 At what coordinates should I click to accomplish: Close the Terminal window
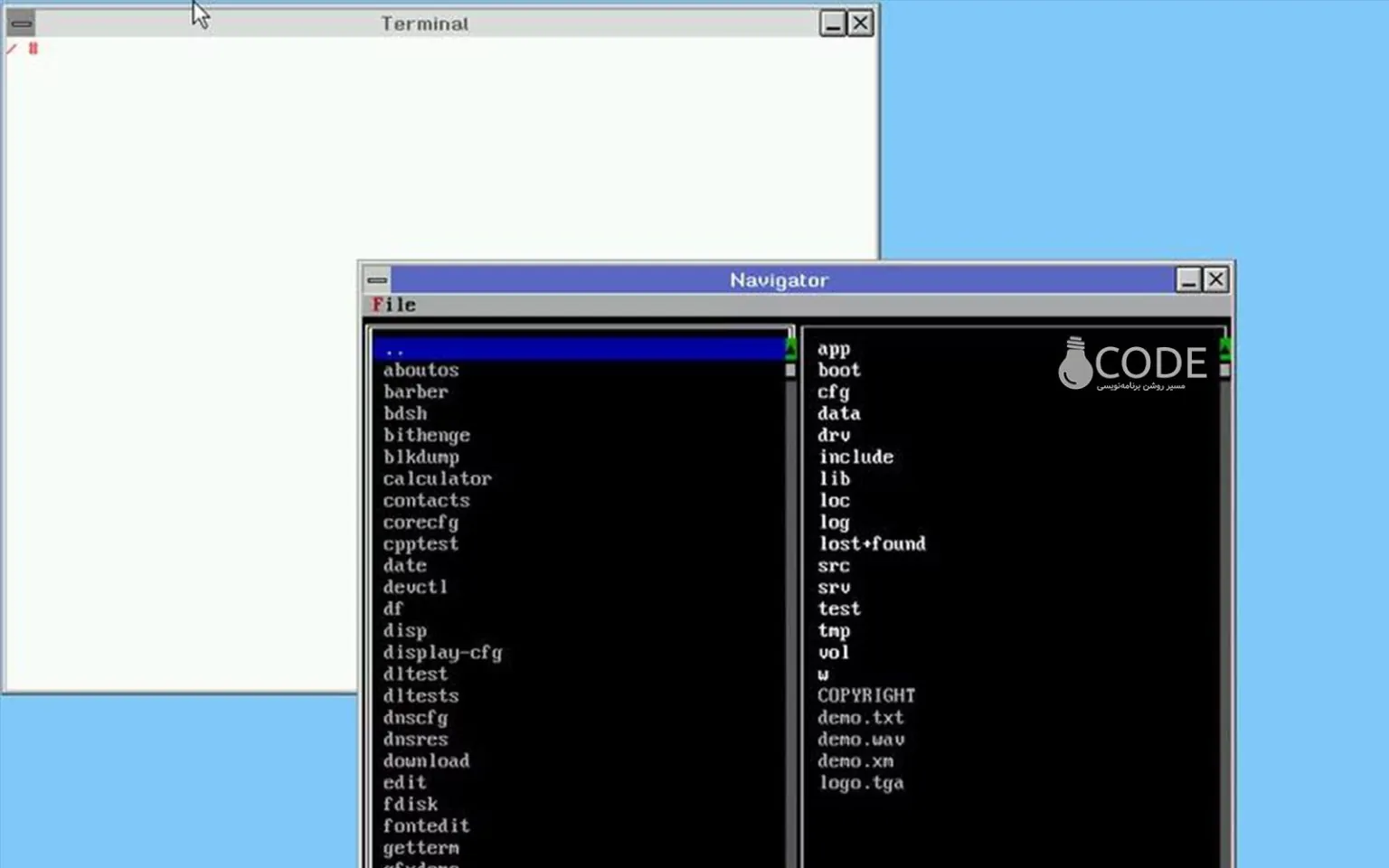click(x=860, y=24)
